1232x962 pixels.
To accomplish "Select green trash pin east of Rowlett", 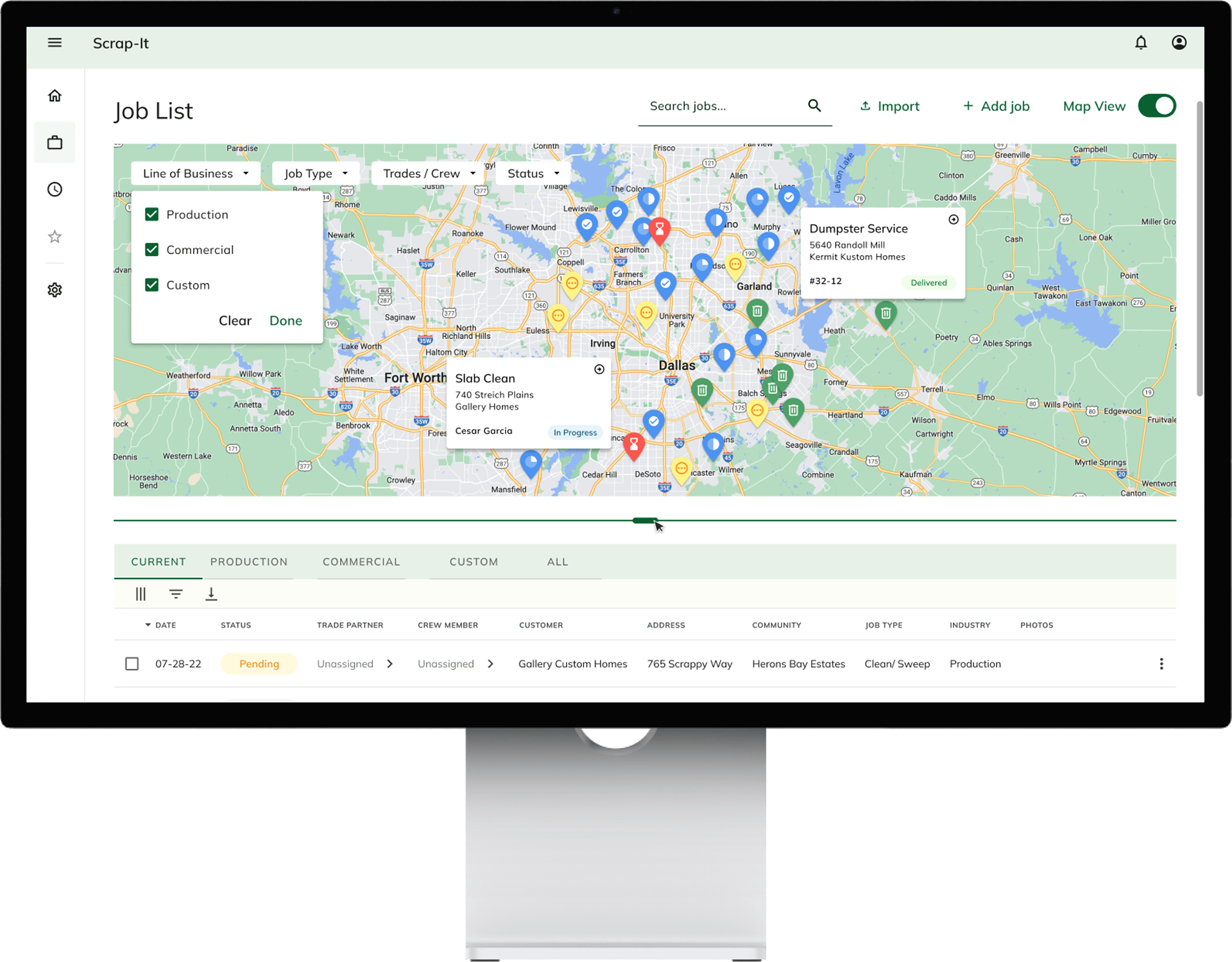I will coord(886,314).
